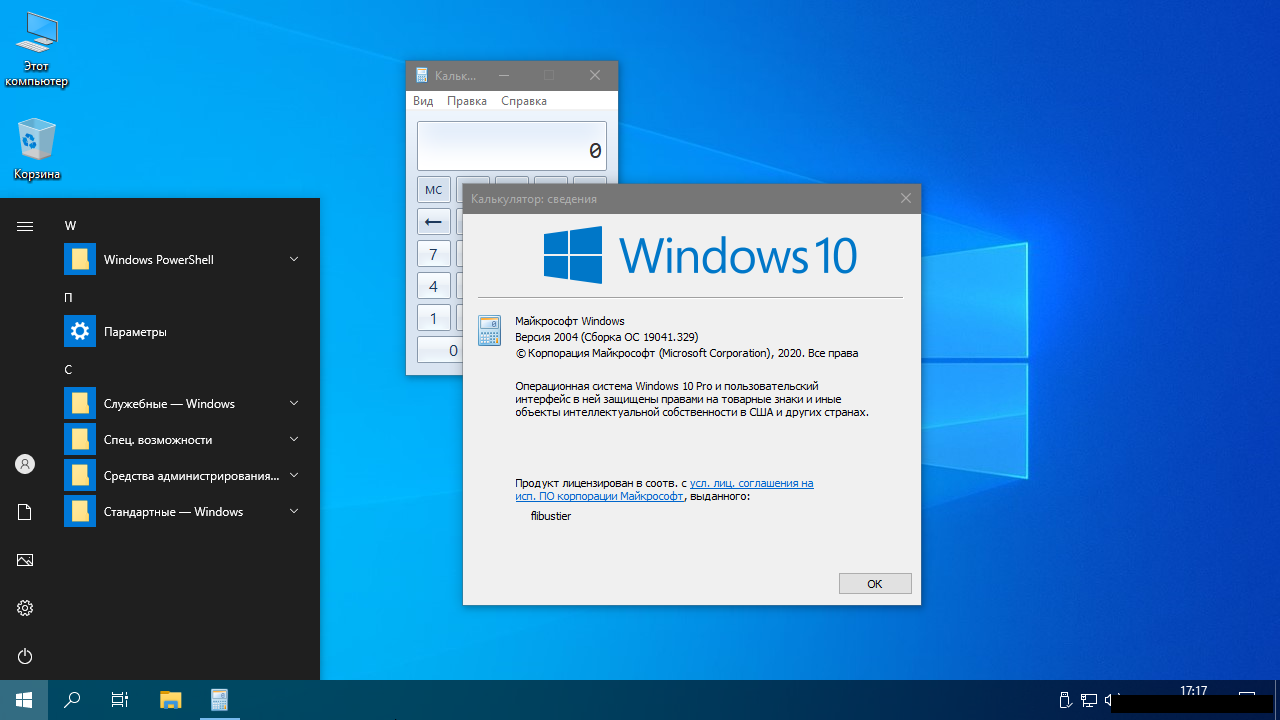Close the Калькулятор: сведения dialog

tap(905, 199)
